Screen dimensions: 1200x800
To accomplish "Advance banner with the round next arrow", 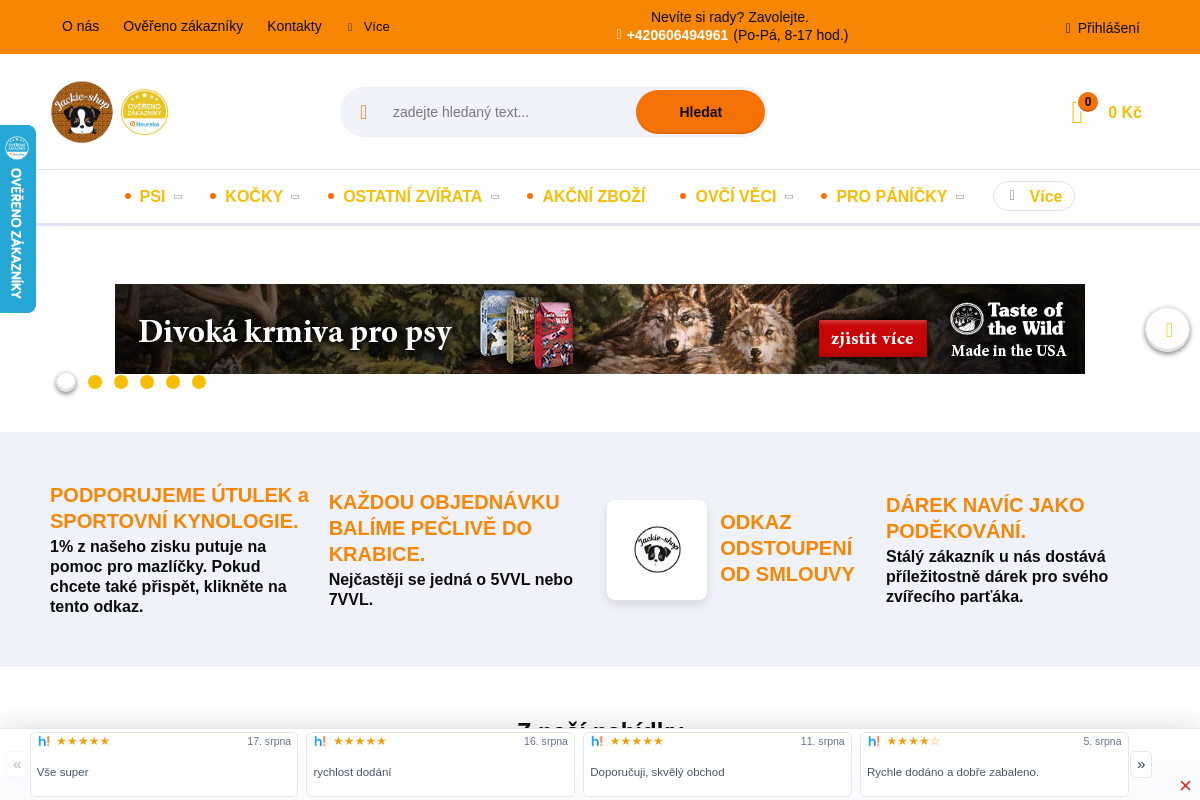I will pos(1168,329).
